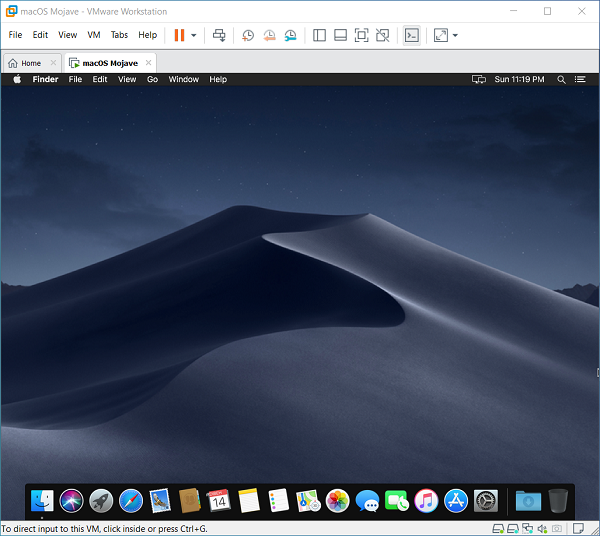600x536 pixels.
Task: Open VMware Edit menu
Action: point(40,35)
